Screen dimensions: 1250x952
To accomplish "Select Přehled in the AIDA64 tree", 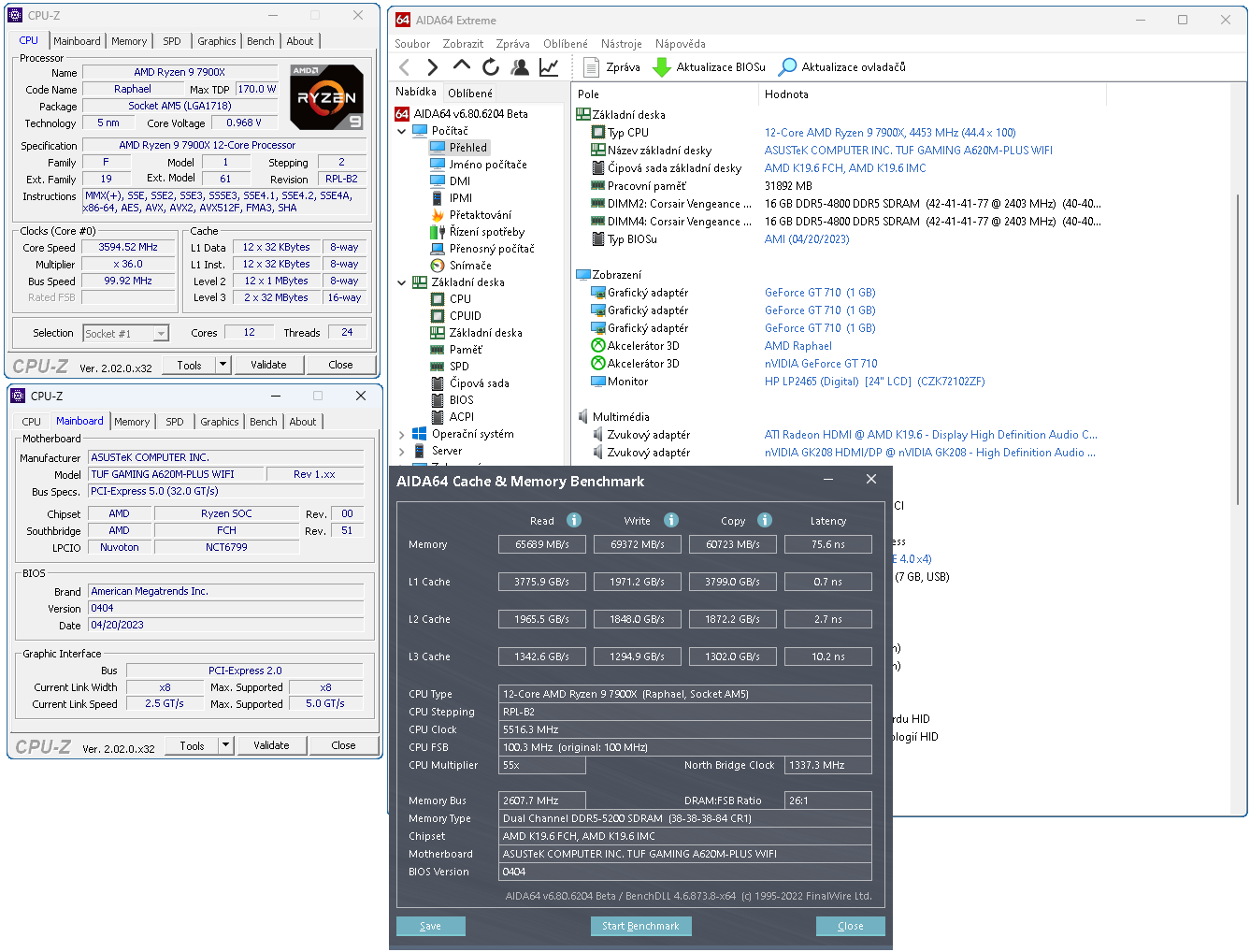I will [x=459, y=148].
